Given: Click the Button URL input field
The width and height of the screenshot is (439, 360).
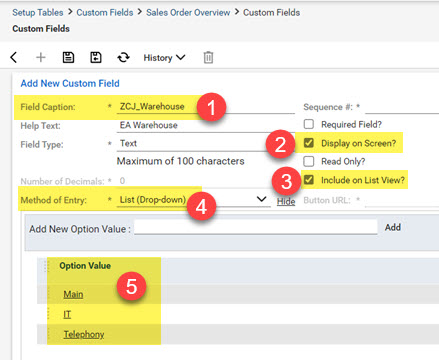Looking at the screenshot, I should click(402, 200).
